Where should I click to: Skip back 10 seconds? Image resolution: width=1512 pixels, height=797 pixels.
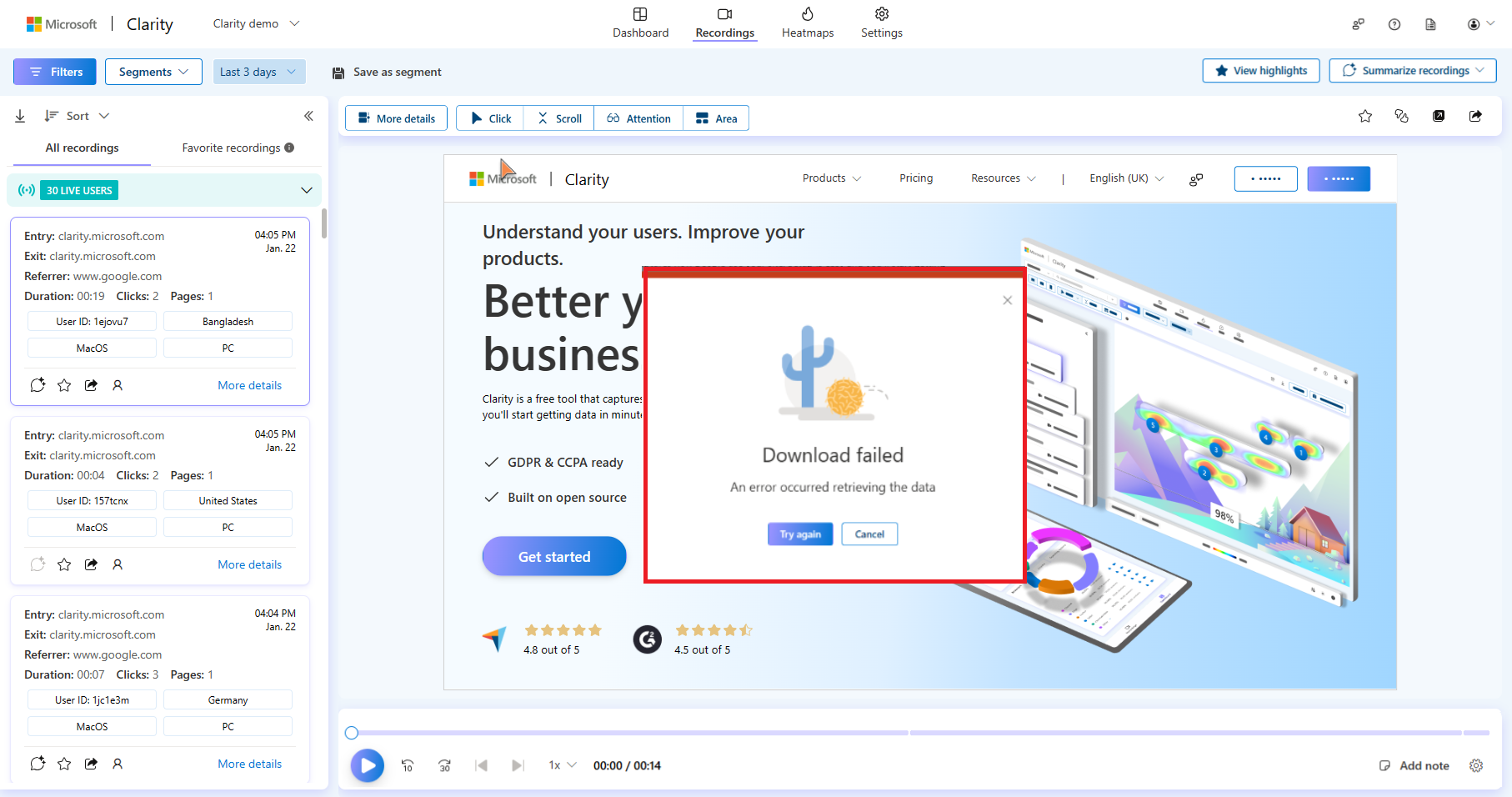tap(408, 765)
